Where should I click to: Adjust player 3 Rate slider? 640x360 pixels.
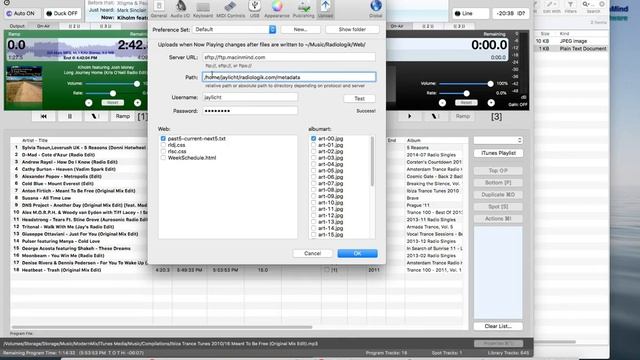(x=466, y=93)
